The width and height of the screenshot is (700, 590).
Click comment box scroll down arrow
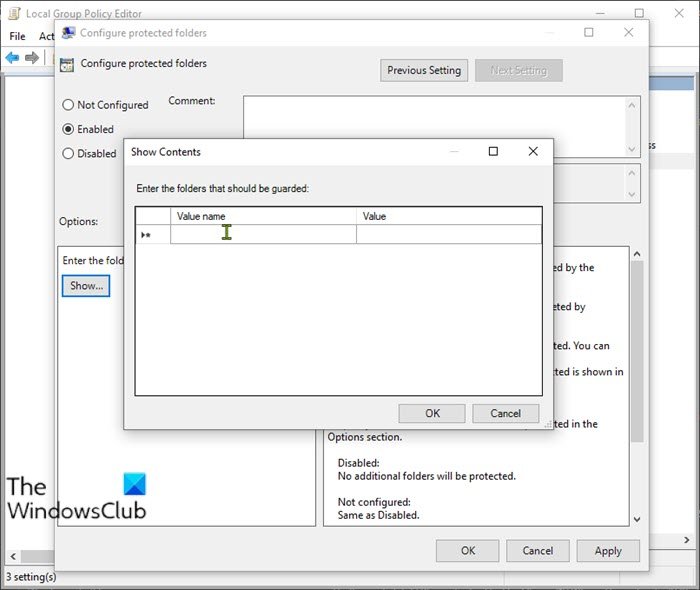point(631,149)
